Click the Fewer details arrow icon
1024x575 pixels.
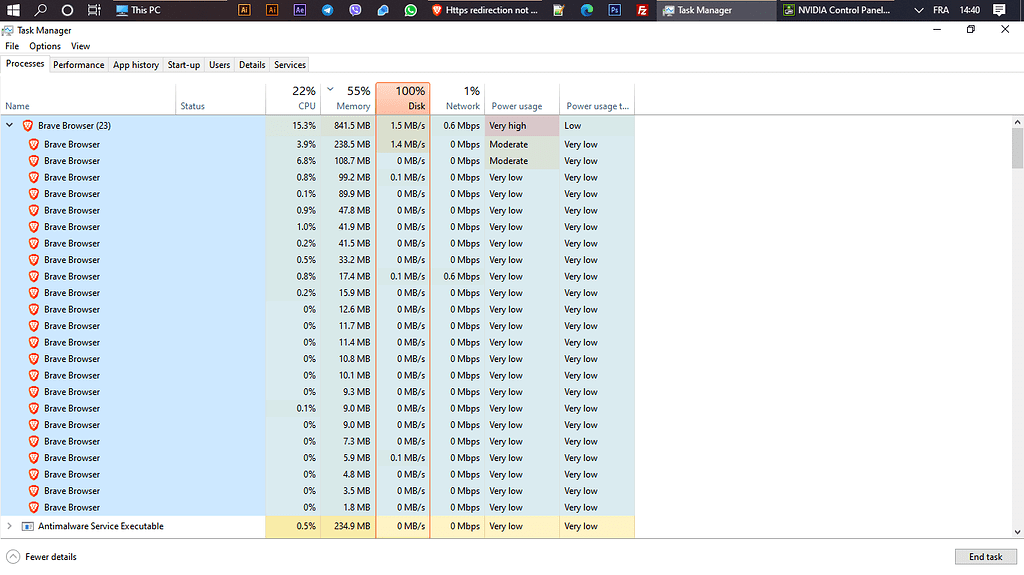[13, 557]
